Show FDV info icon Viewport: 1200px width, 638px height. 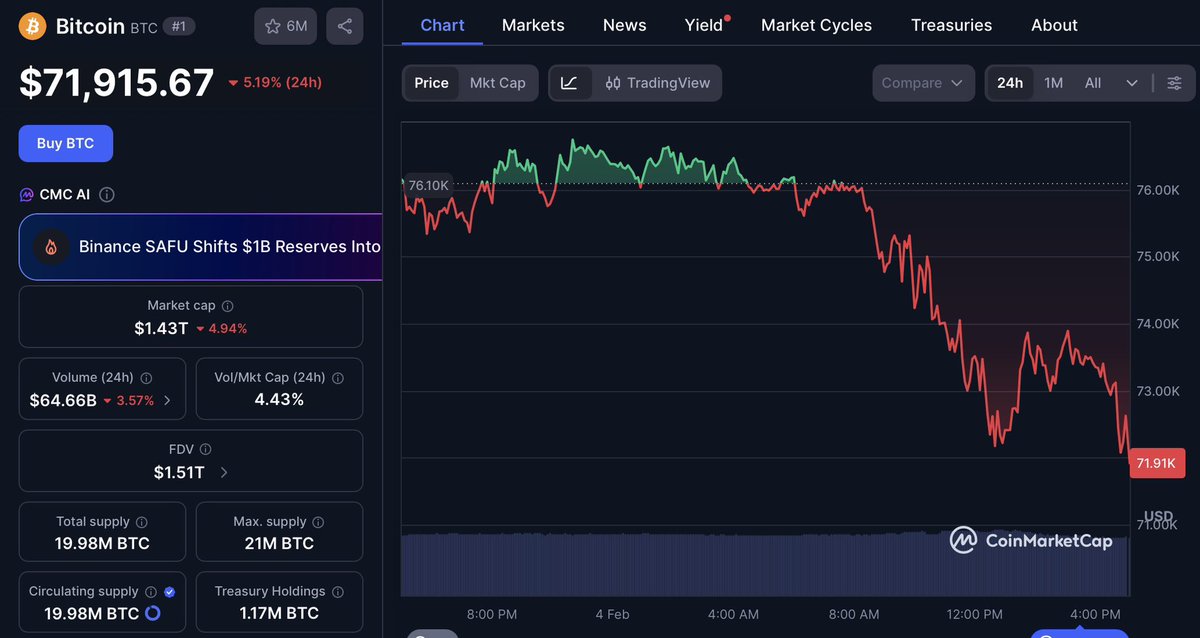pos(205,450)
